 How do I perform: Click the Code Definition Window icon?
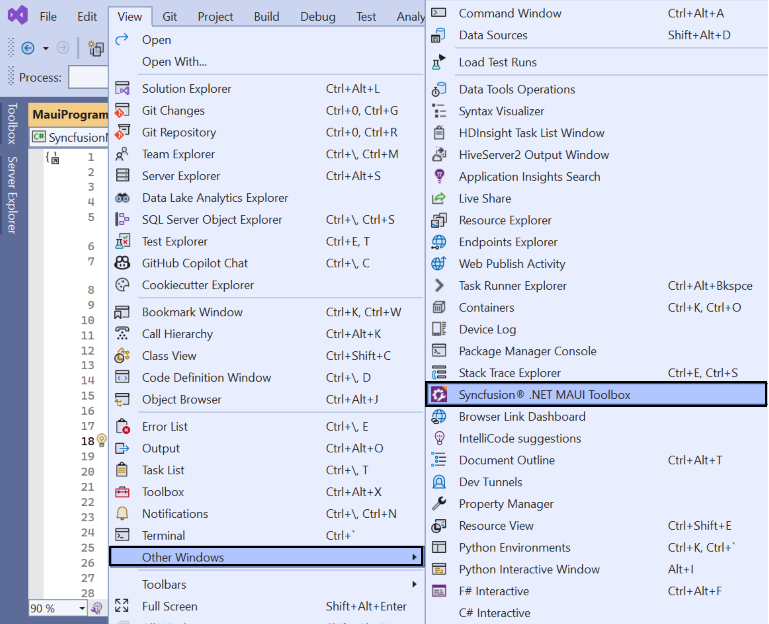(x=122, y=377)
